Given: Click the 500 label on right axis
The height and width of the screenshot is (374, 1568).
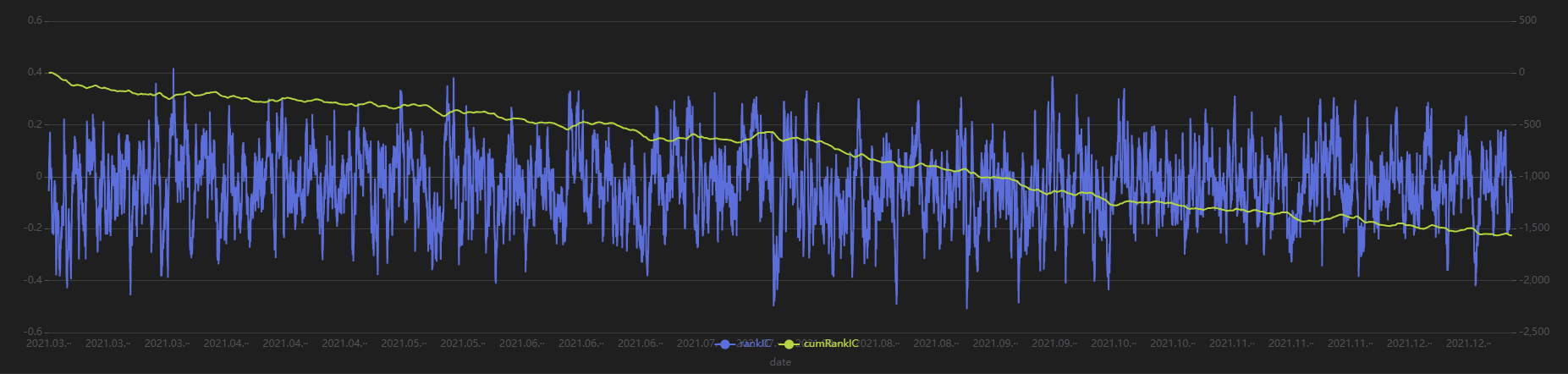Looking at the screenshot, I should click(x=1528, y=20).
